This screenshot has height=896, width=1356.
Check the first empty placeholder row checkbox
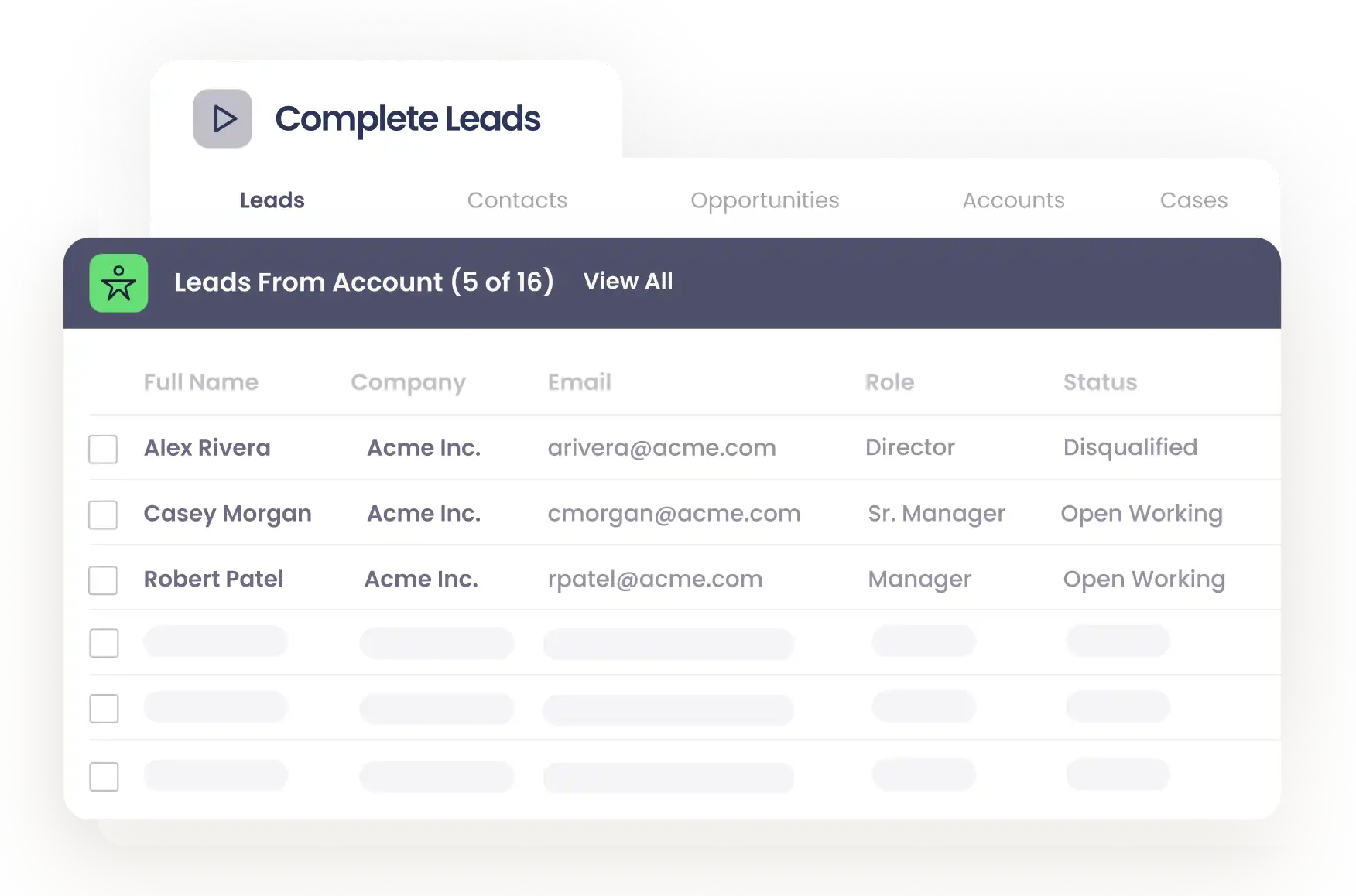tap(104, 643)
